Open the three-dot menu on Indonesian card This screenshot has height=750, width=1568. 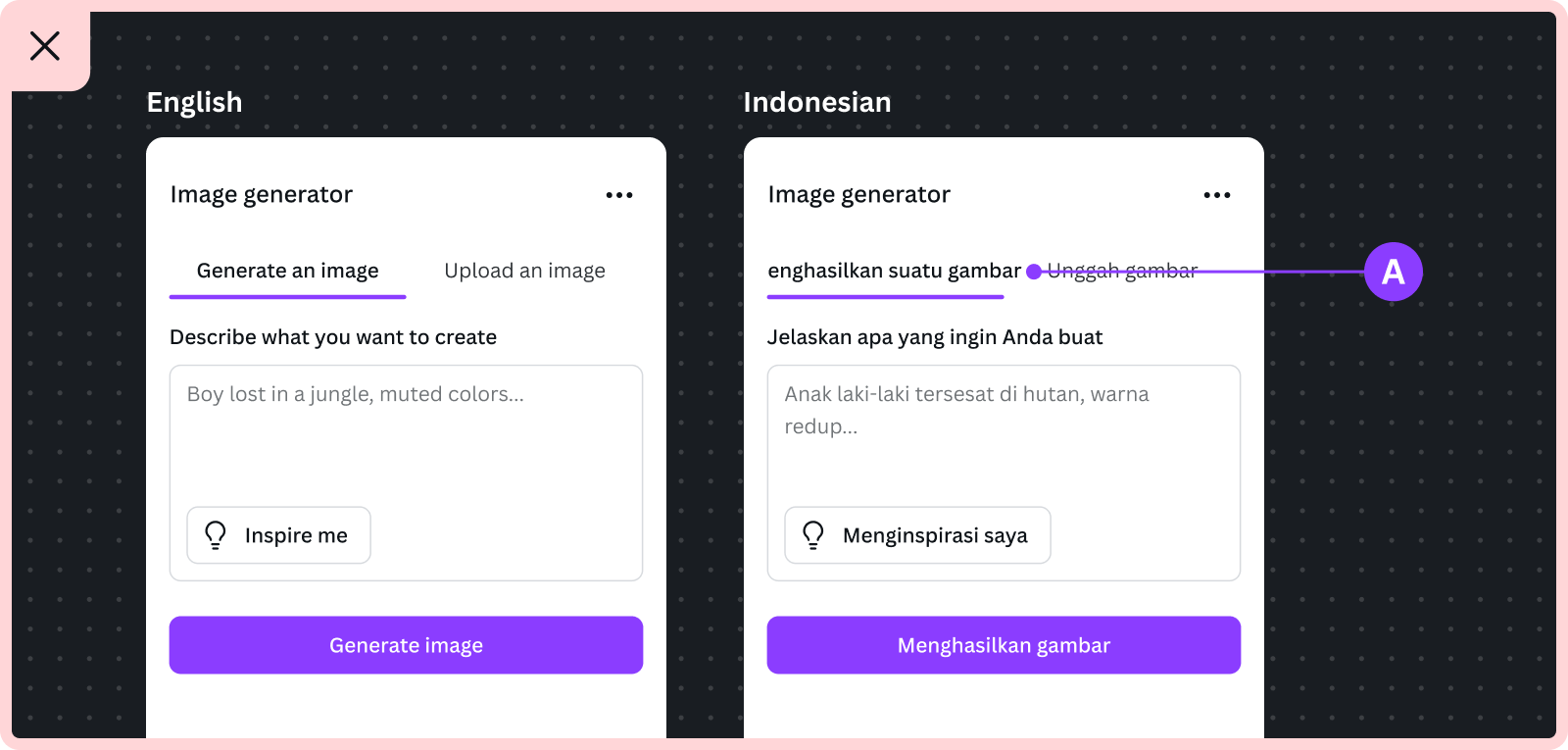(1217, 195)
